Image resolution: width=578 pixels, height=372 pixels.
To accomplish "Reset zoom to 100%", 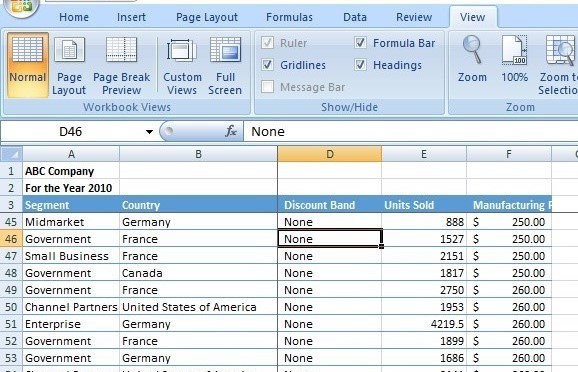I will pyautogui.click(x=514, y=59).
